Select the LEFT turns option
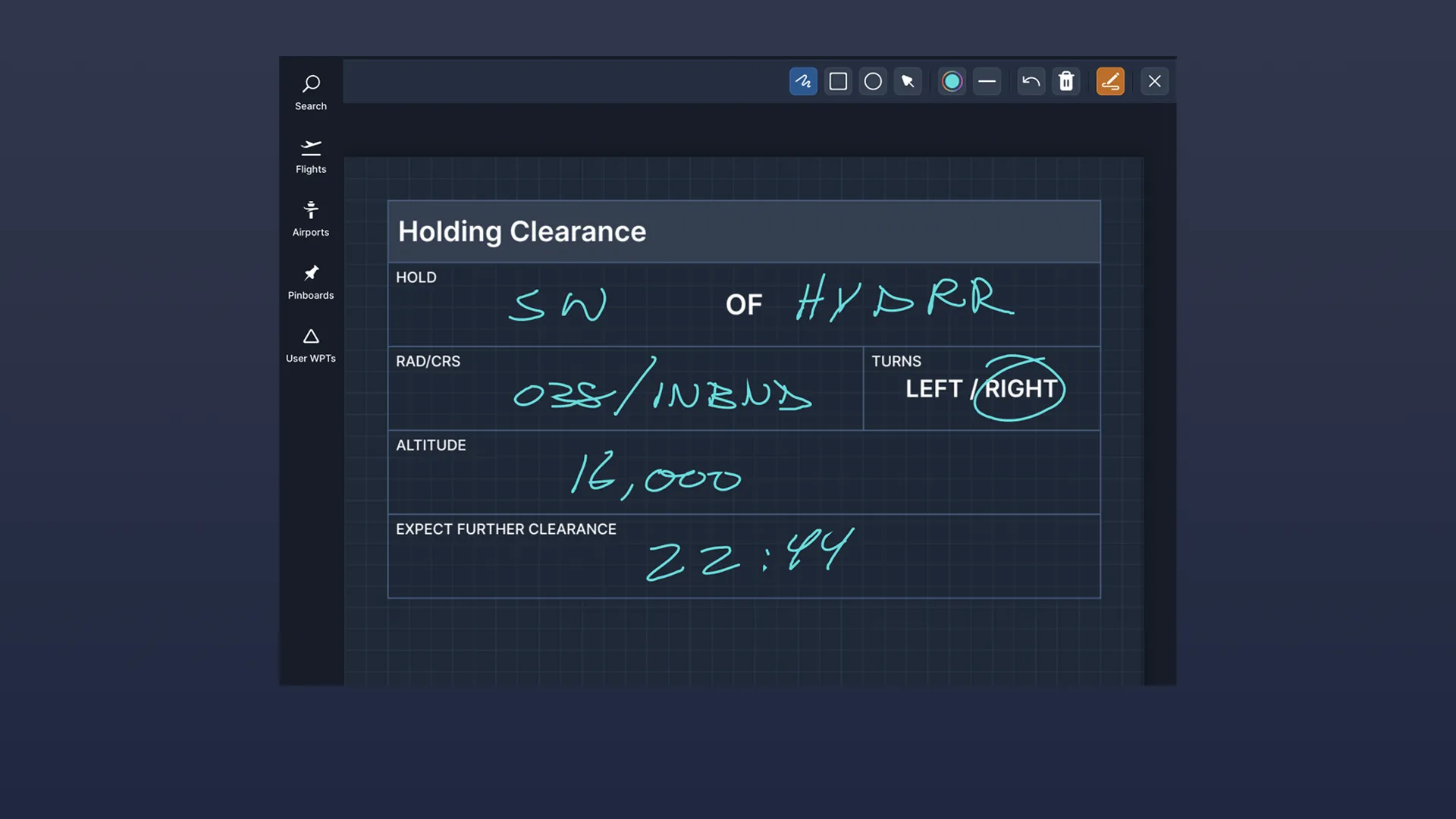The image size is (1456, 819). pyautogui.click(x=934, y=388)
